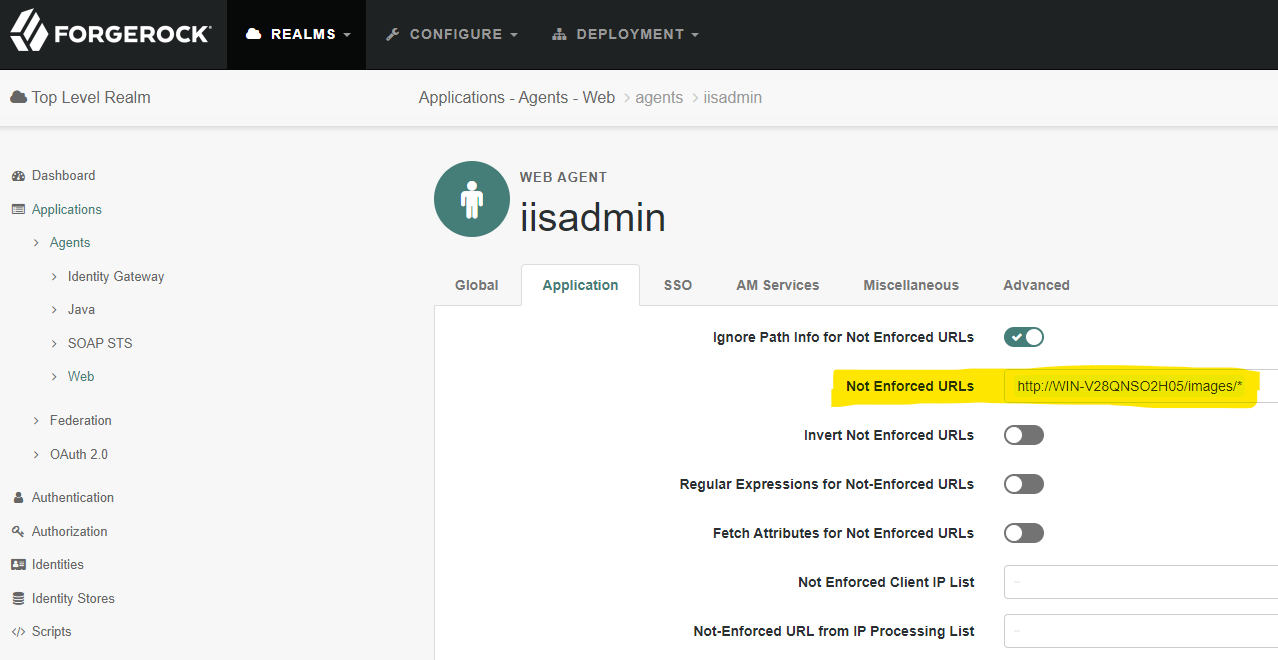Select Java under Agents
1278x660 pixels.
click(81, 310)
